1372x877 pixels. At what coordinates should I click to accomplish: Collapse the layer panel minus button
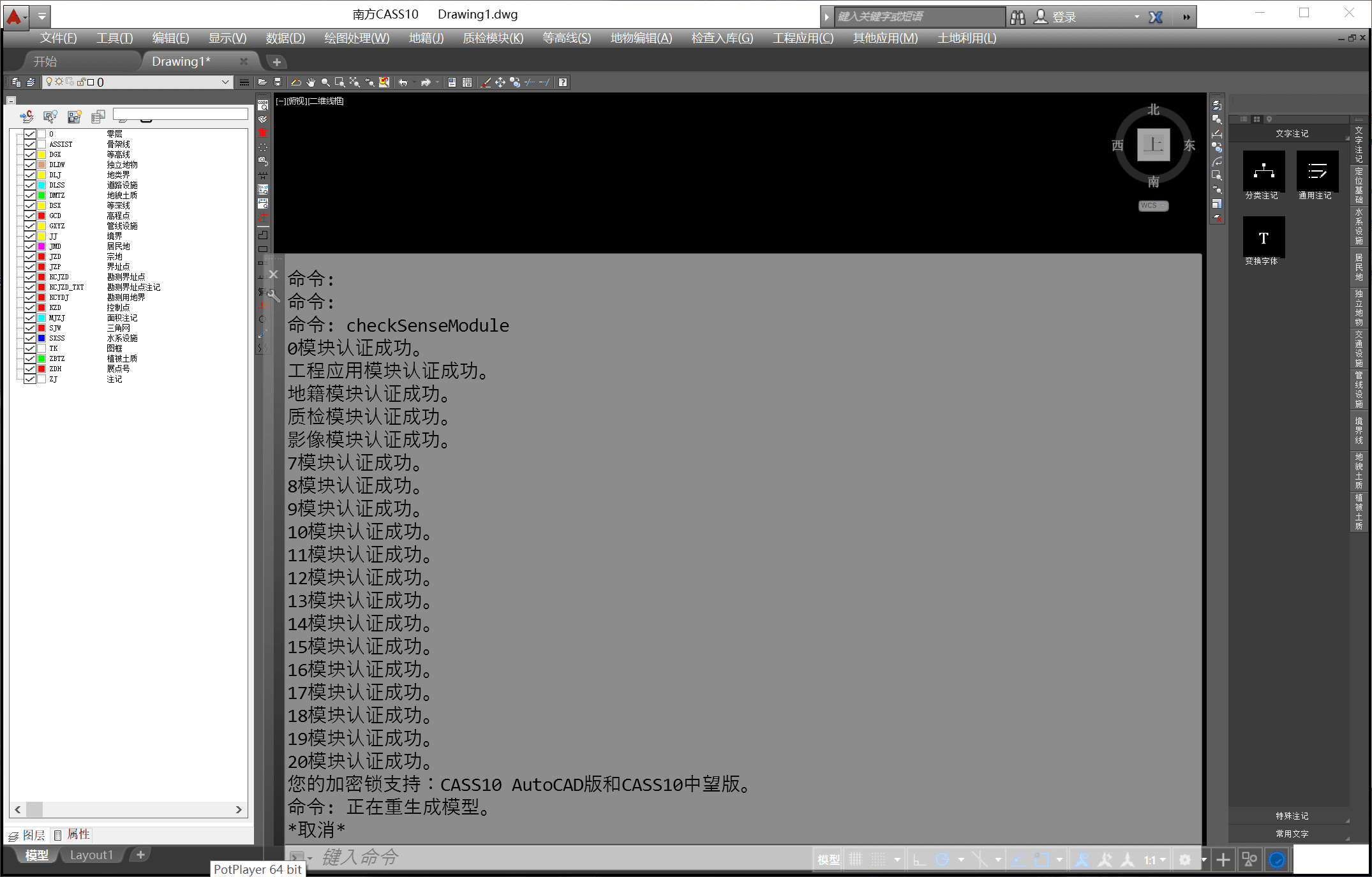[11, 100]
